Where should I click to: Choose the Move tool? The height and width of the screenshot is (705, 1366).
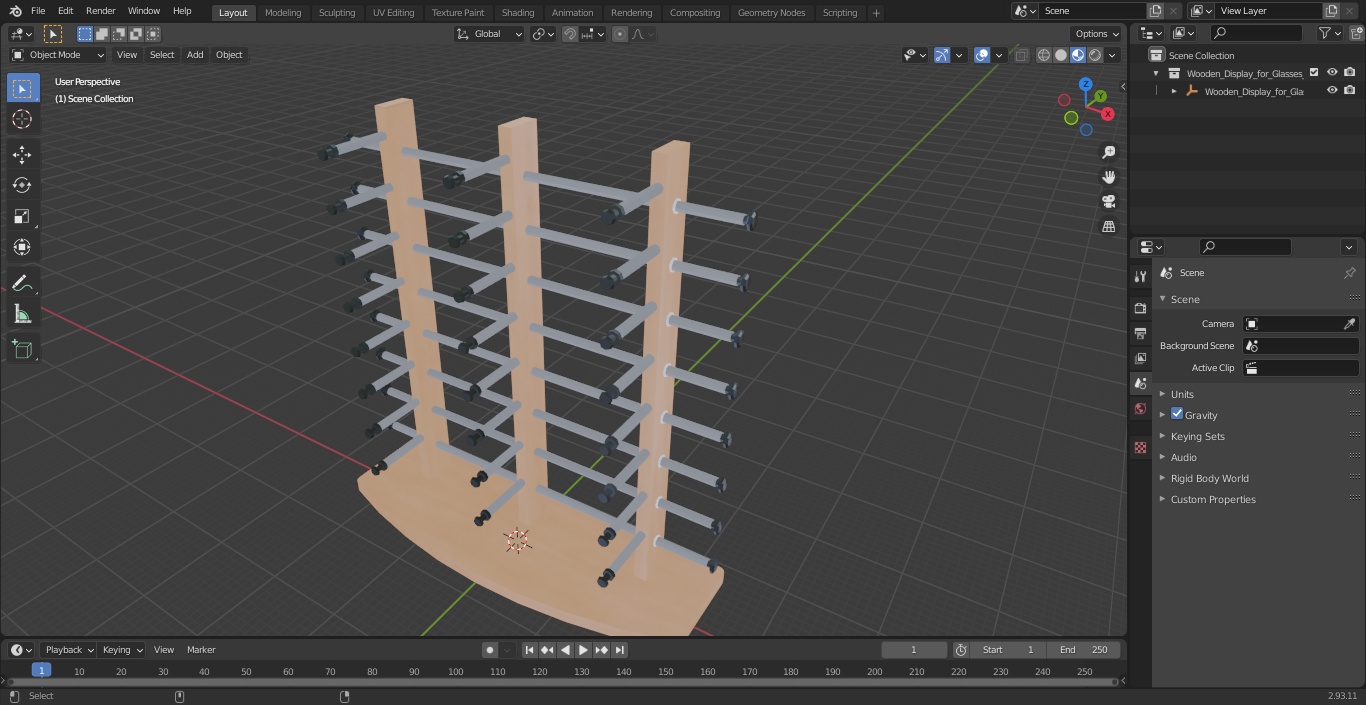click(x=22, y=154)
